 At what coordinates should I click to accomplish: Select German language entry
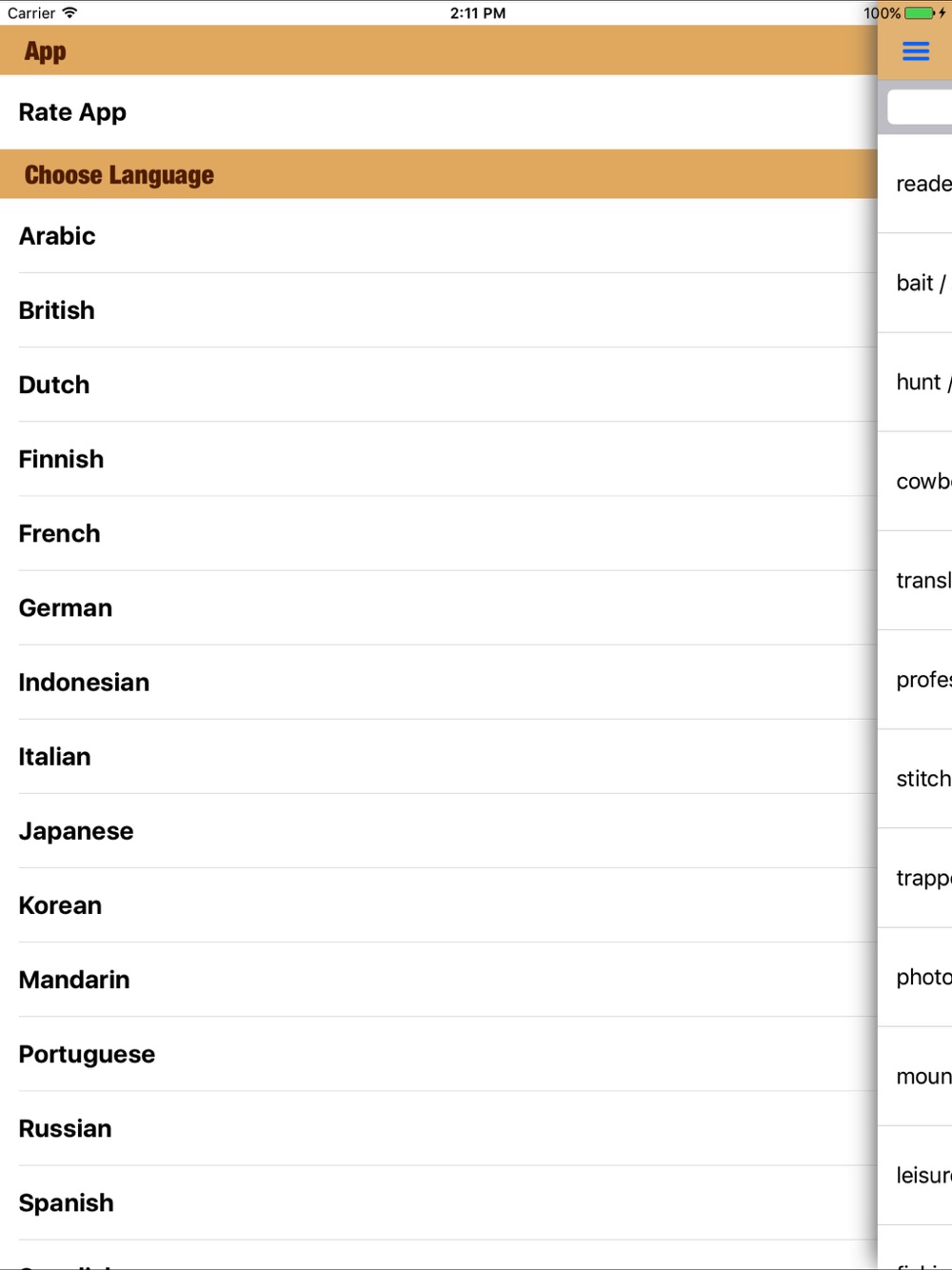438,607
